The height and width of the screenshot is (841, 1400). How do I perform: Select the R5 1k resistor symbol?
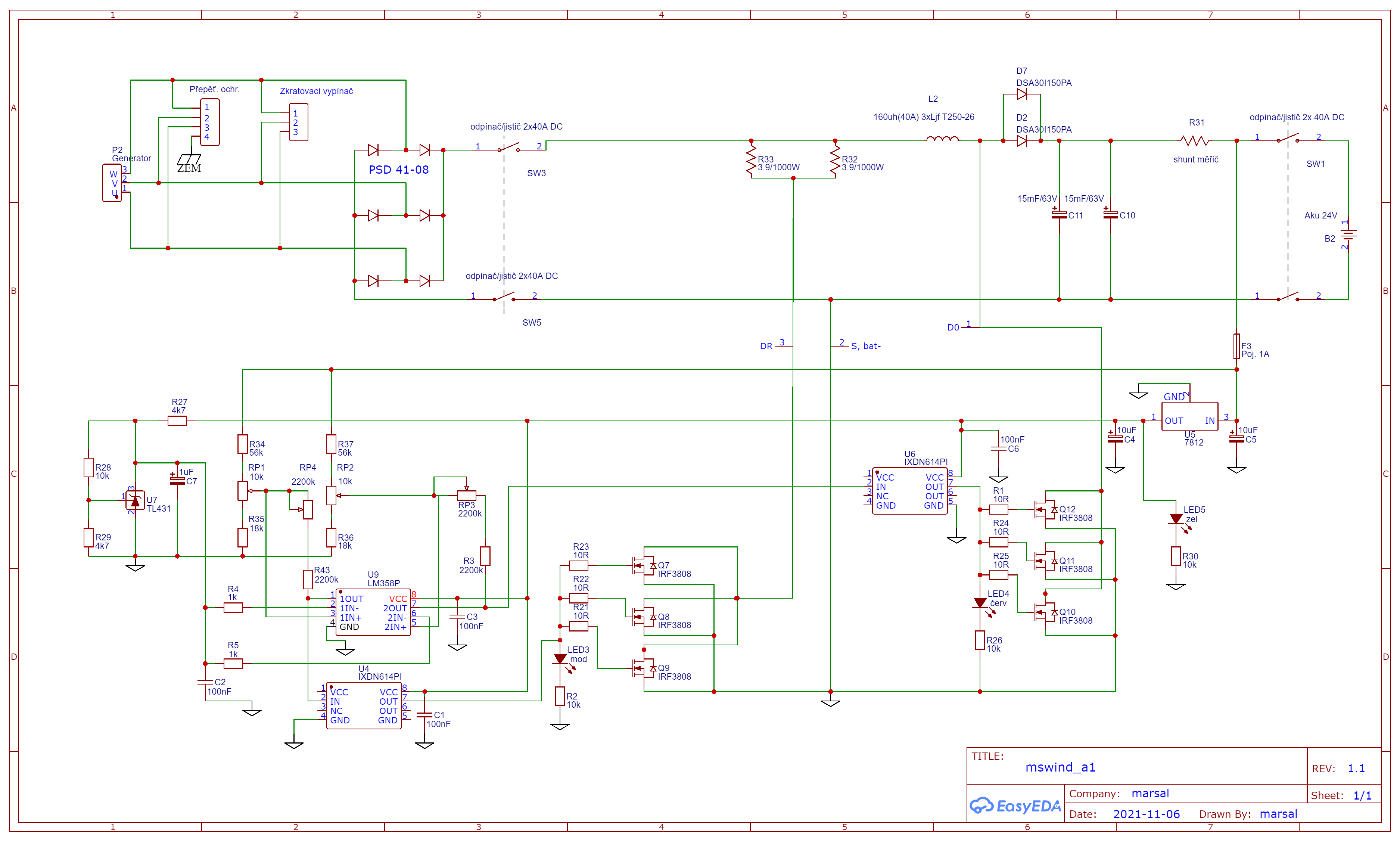click(x=233, y=664)
